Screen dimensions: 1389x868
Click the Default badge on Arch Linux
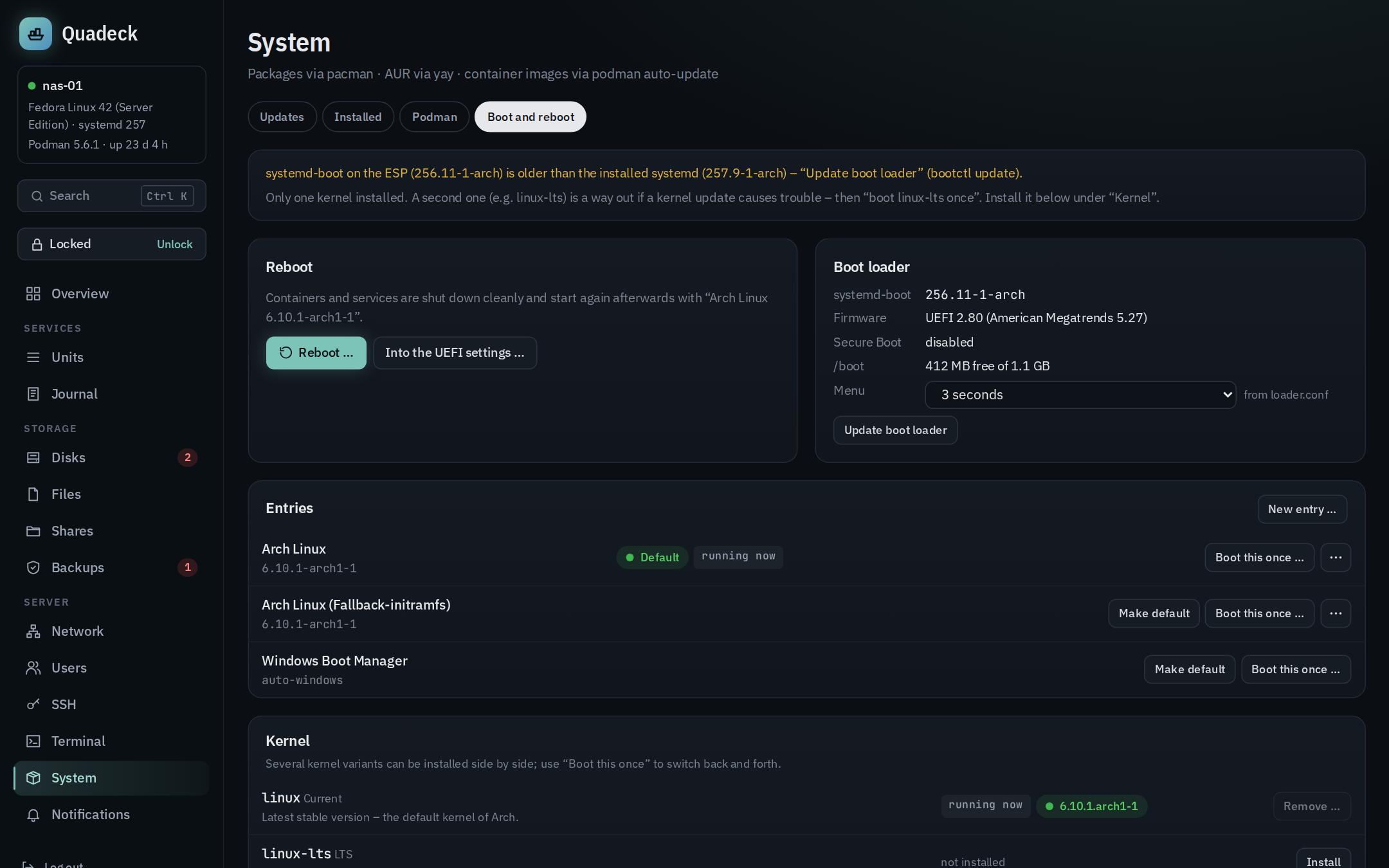[x=653, y=557]
